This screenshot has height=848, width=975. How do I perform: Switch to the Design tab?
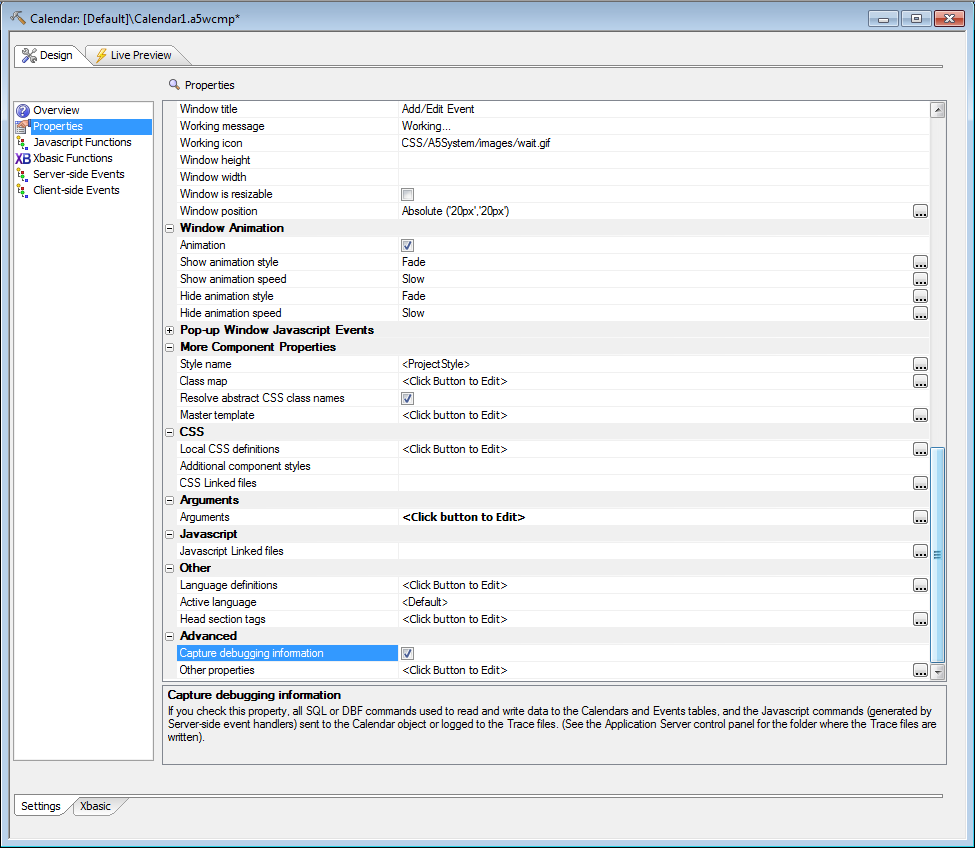(x=47, y=55)
